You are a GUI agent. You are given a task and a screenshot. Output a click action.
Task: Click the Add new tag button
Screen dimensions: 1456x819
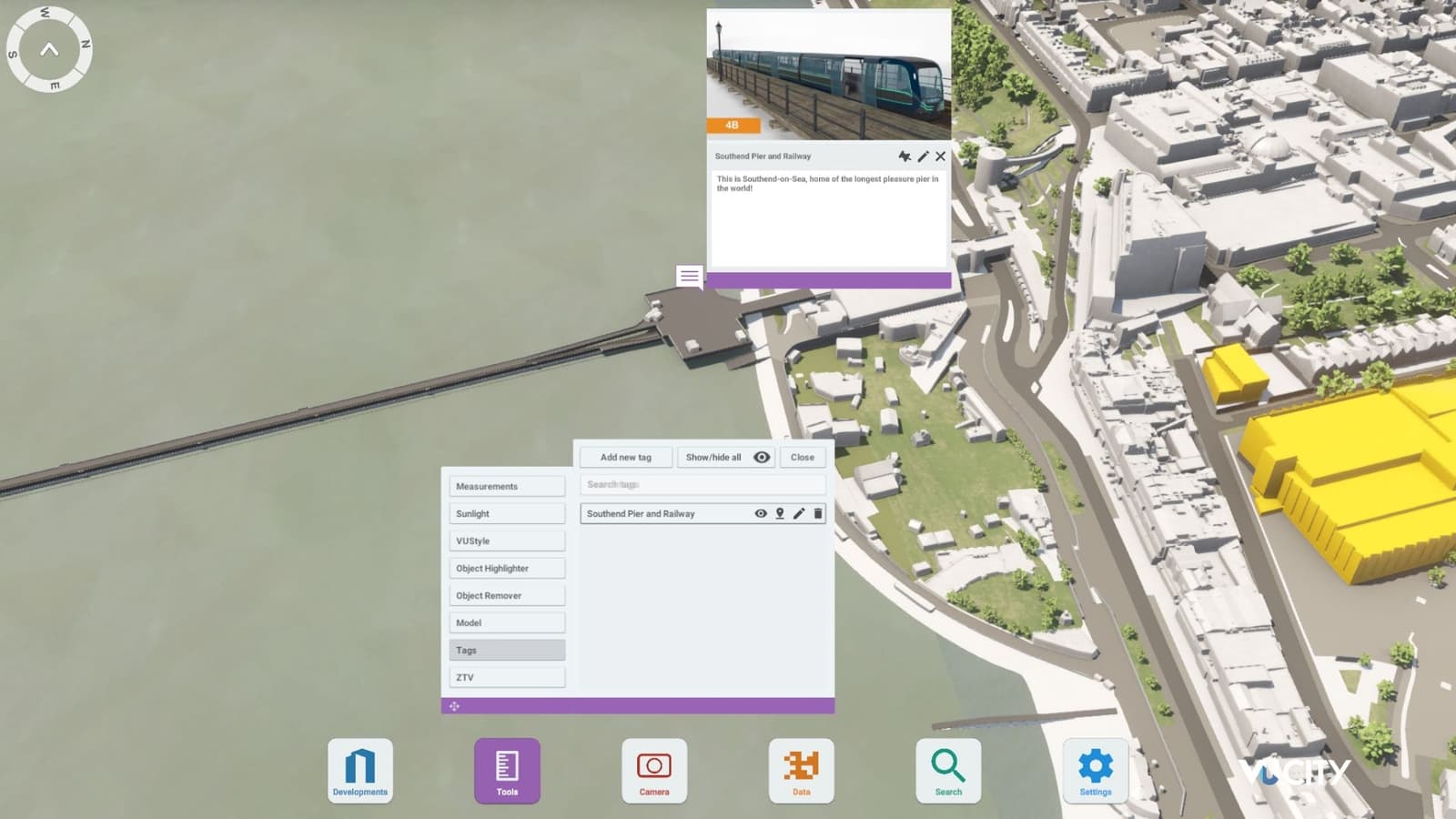tap(625, 457)
